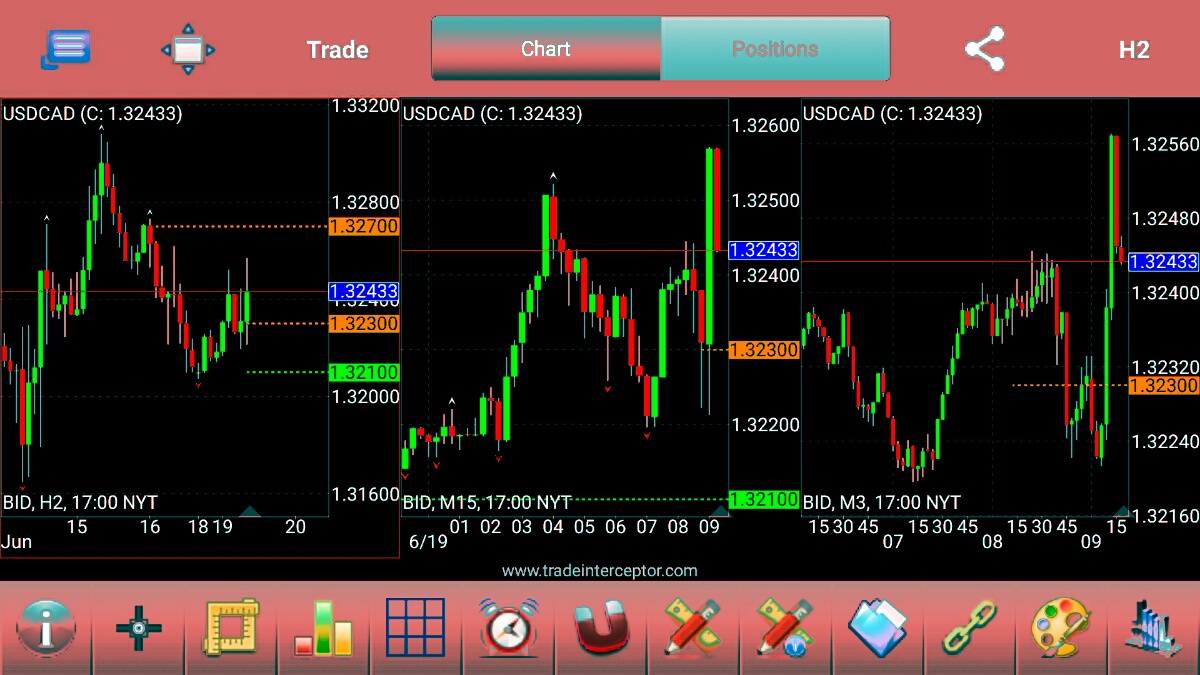
Task: Tap the move/expand window arrows icon
Action: click(x=188, y=49)
